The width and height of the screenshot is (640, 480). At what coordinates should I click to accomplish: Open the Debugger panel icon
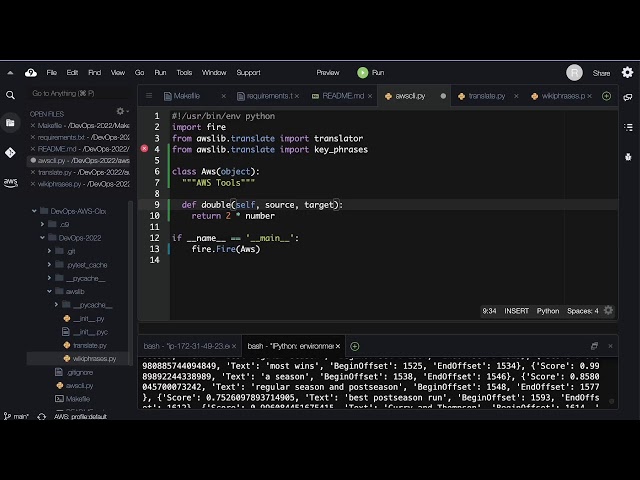(628, 157)
